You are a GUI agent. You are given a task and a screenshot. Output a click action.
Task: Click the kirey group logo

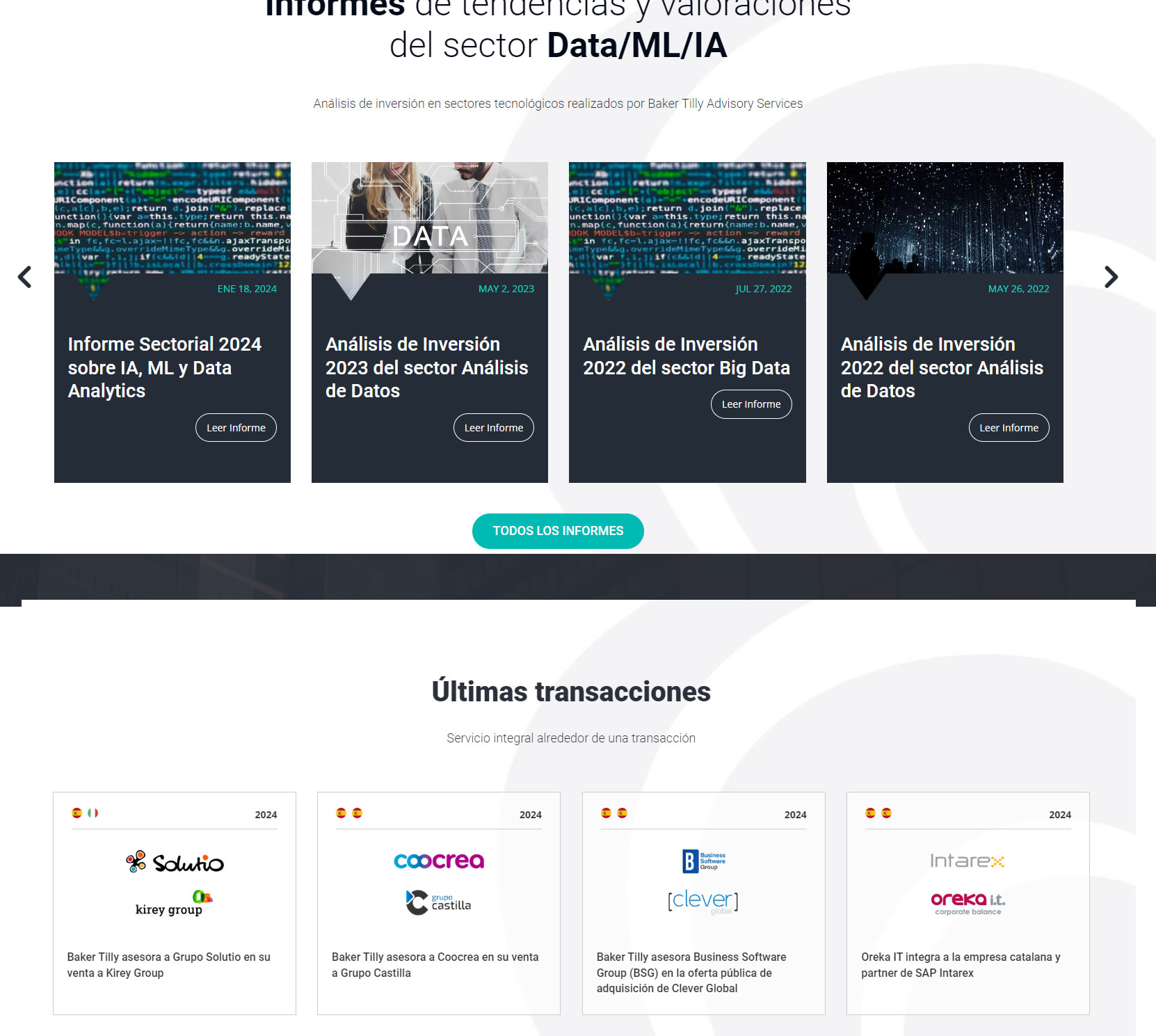174,903
